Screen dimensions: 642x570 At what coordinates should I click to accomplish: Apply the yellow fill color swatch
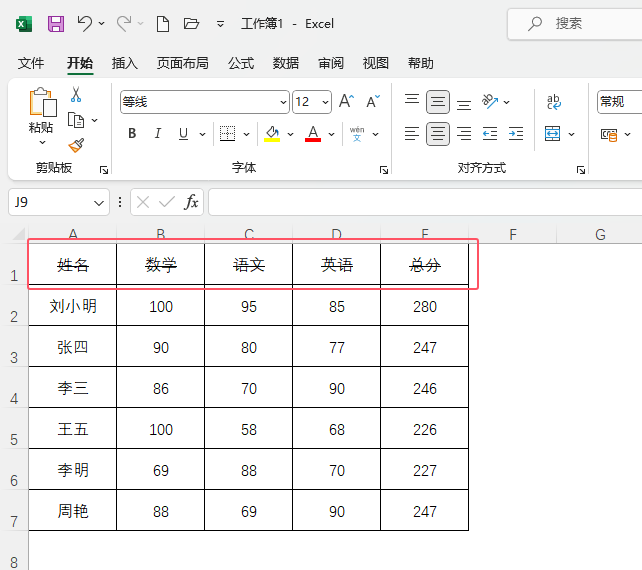(272, 133)
